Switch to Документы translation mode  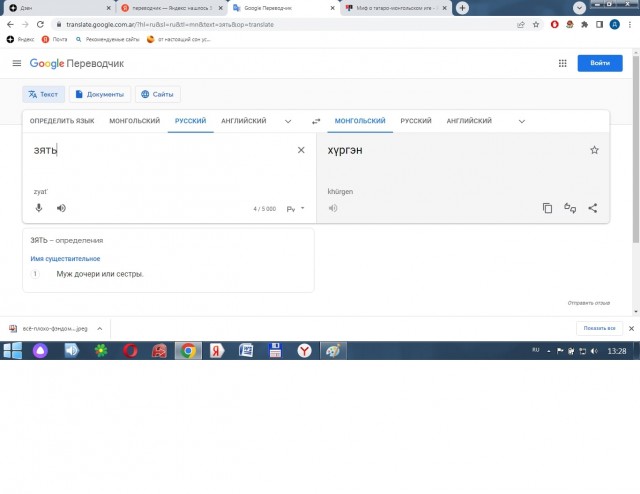pyautogui.click(x=100, y=94)
